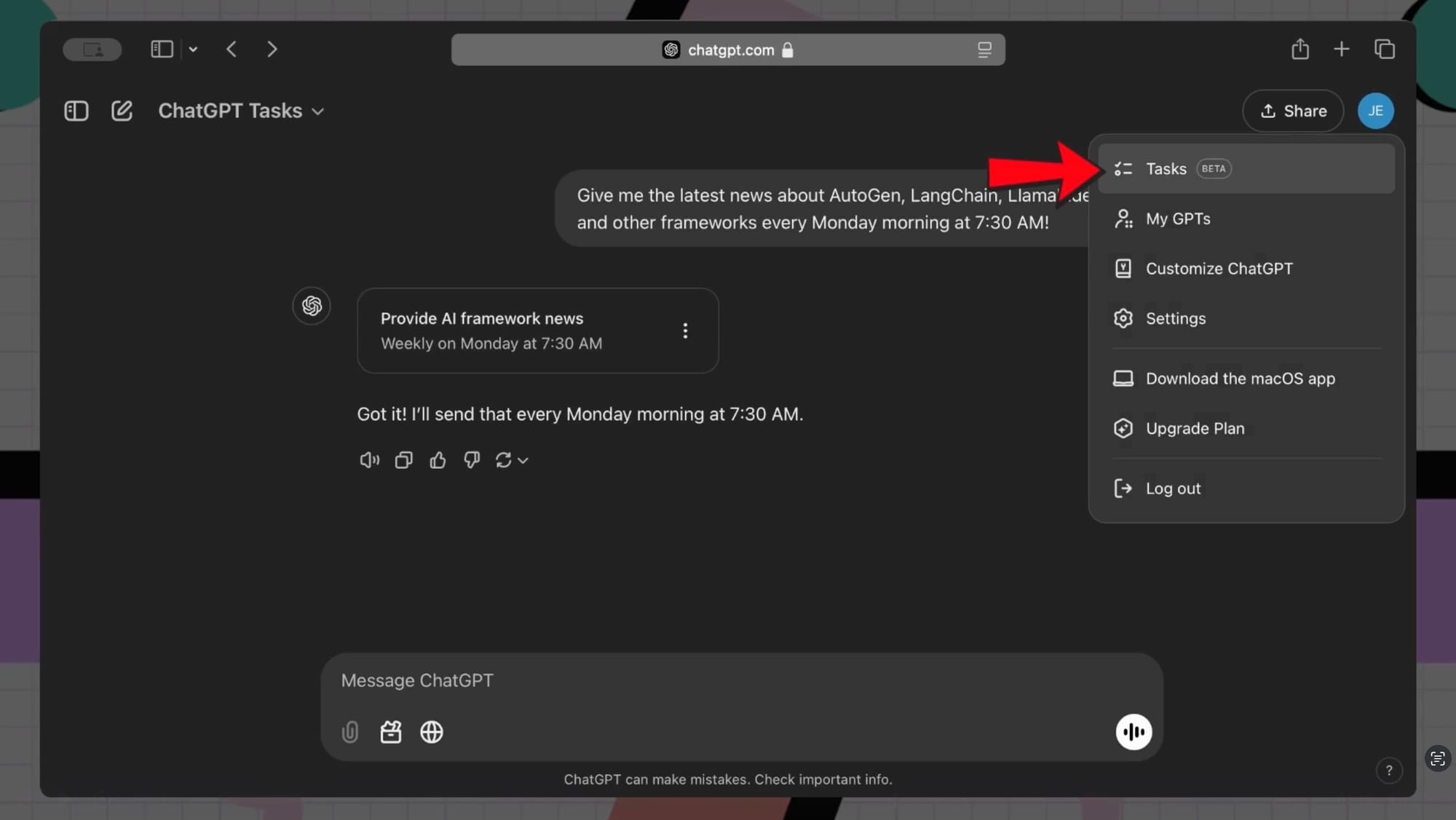
Task: Click the 'Give me the latest news' user message
Action: [x=821, y=209]
